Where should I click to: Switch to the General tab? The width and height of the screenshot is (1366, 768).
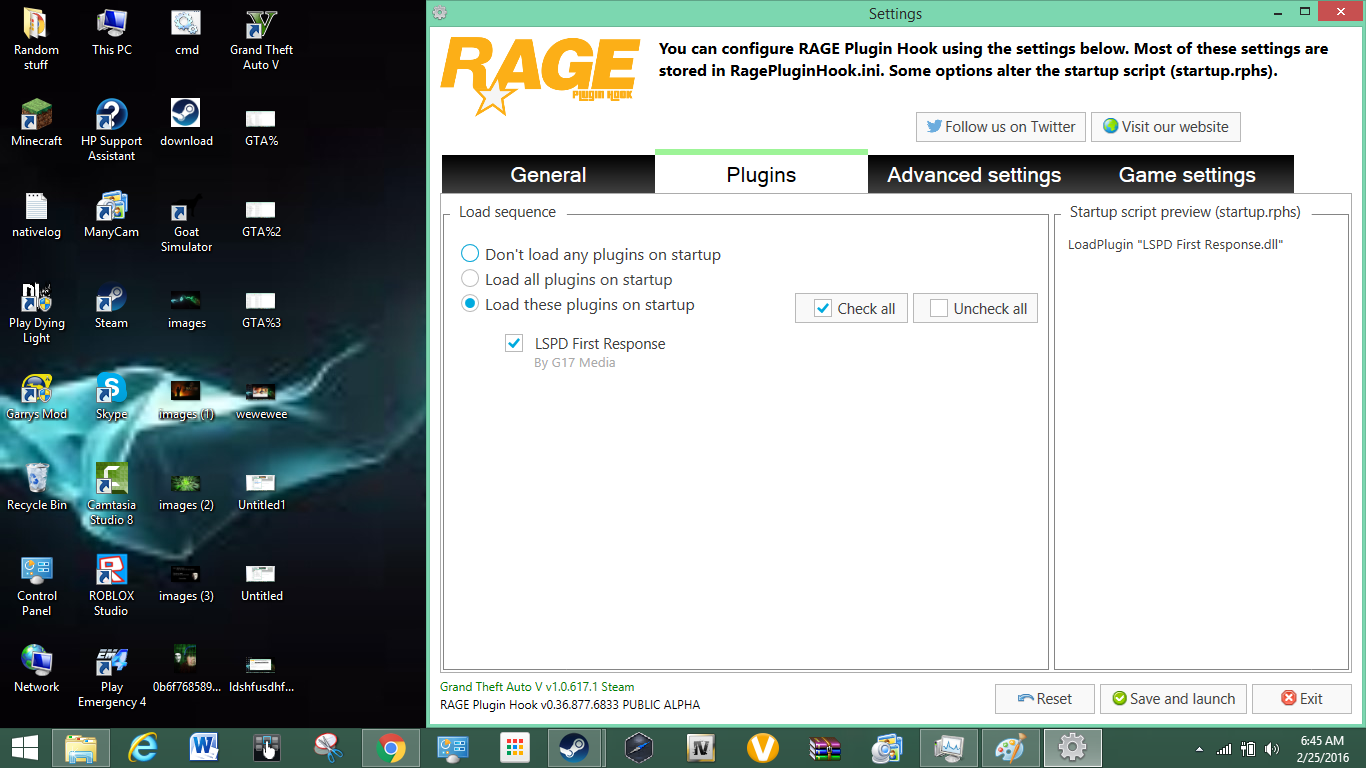point(548,174)
